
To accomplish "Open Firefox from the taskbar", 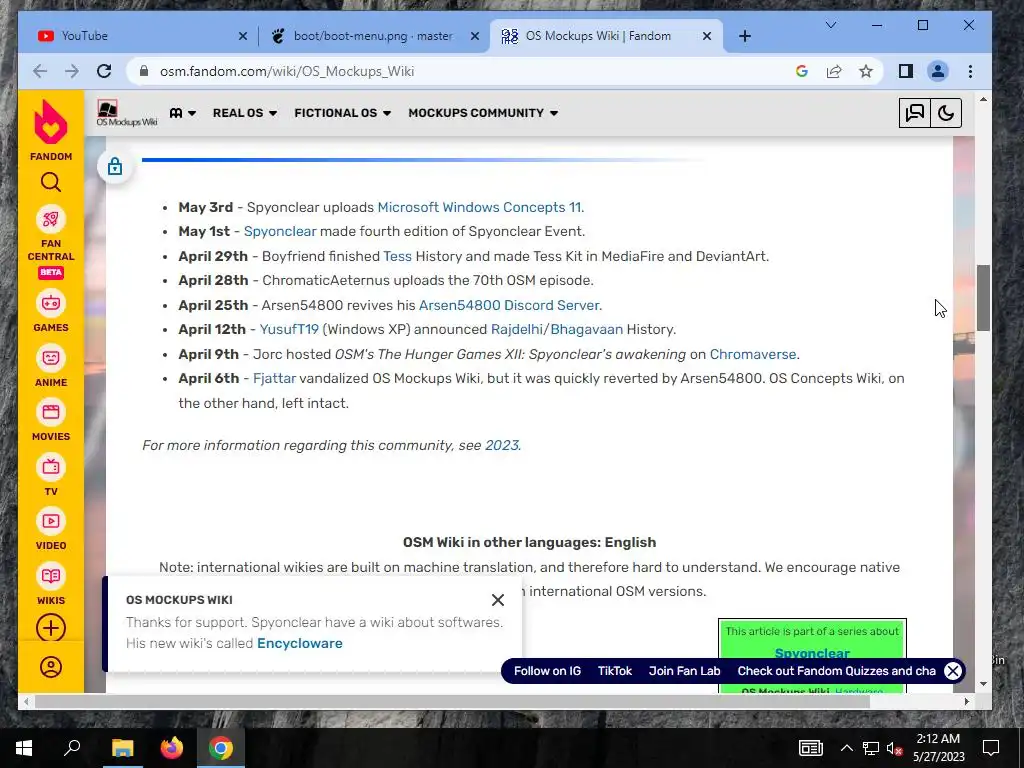I will pos(172,748).
